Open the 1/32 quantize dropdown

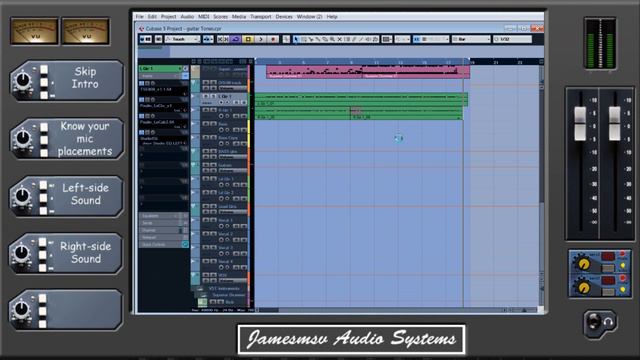[512, 39]
